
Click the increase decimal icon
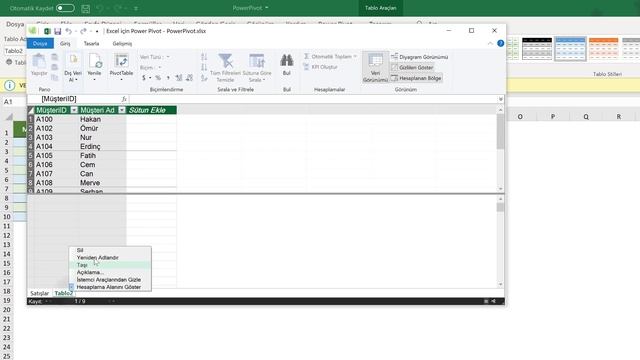(179, 78)
